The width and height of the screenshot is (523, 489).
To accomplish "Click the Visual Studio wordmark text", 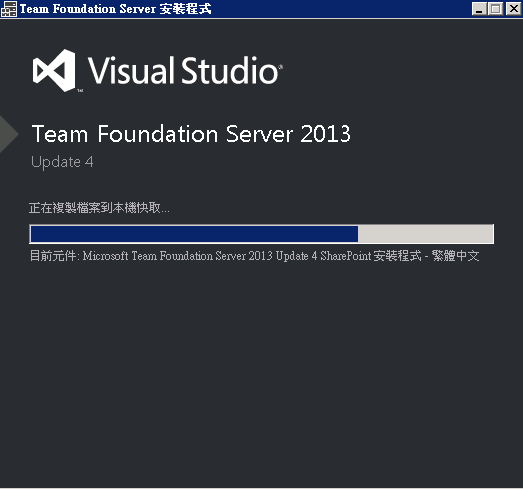I will 183,70.
